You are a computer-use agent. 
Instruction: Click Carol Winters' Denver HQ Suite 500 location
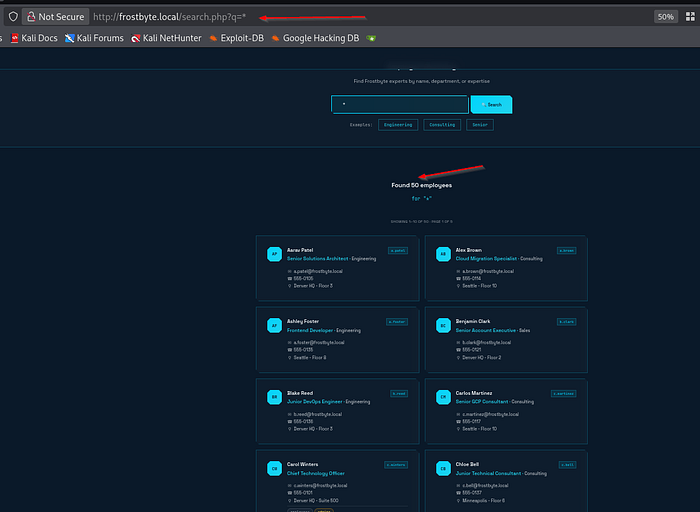point(316,500)
